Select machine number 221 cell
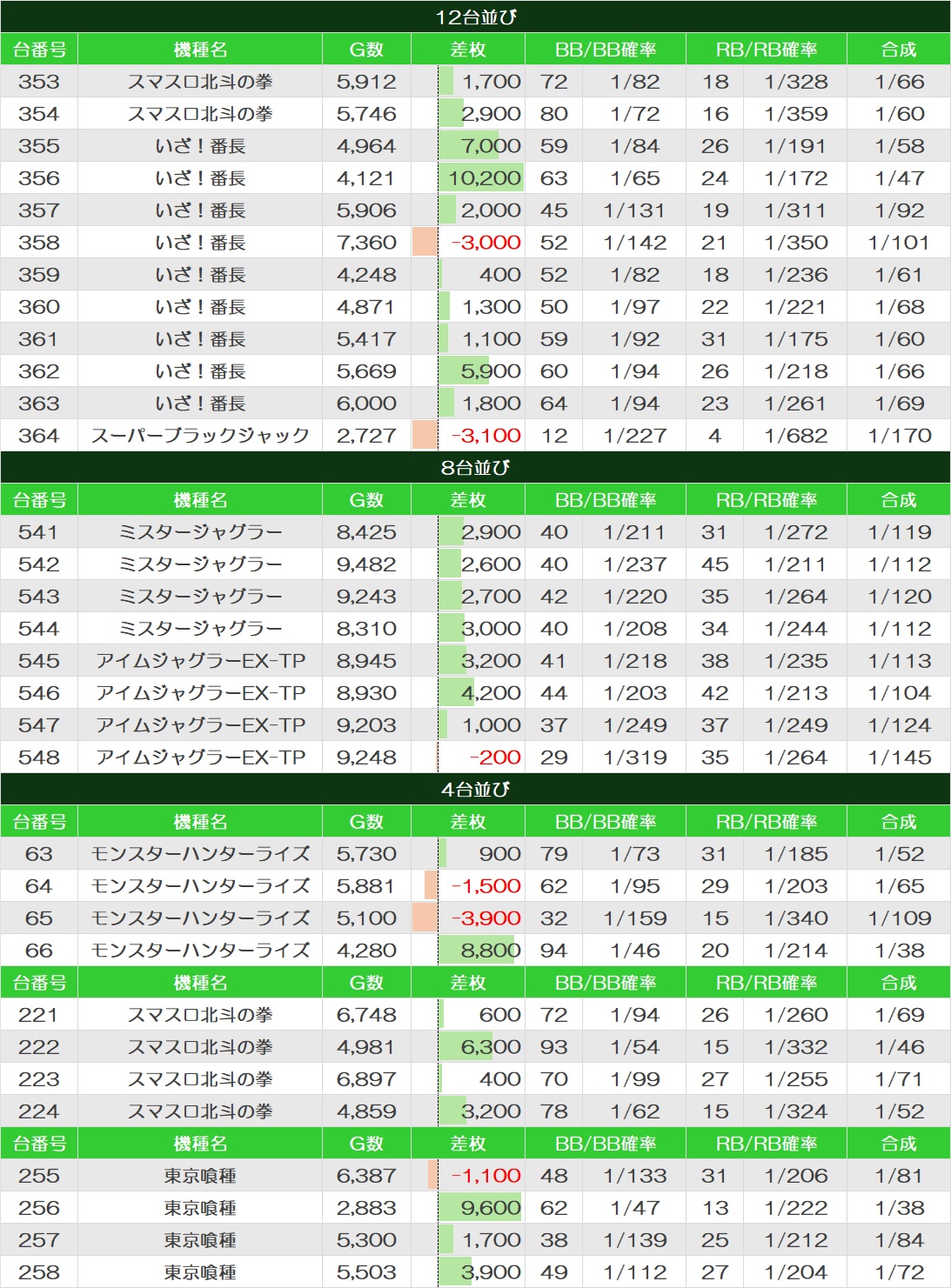Screen dimensions: 951x1288 39,1015
